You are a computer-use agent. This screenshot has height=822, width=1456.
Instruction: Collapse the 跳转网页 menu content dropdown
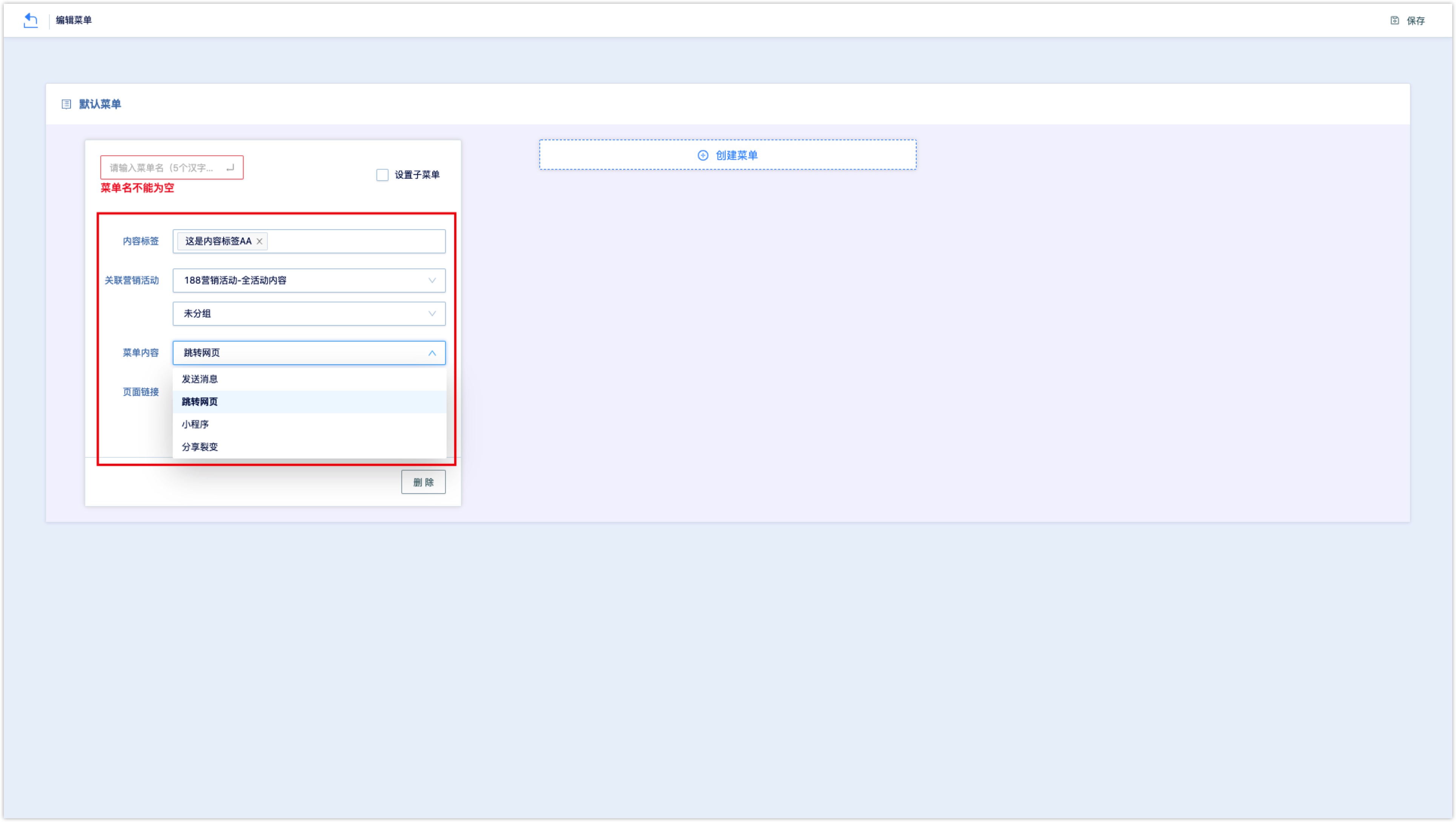click(309, 353)
